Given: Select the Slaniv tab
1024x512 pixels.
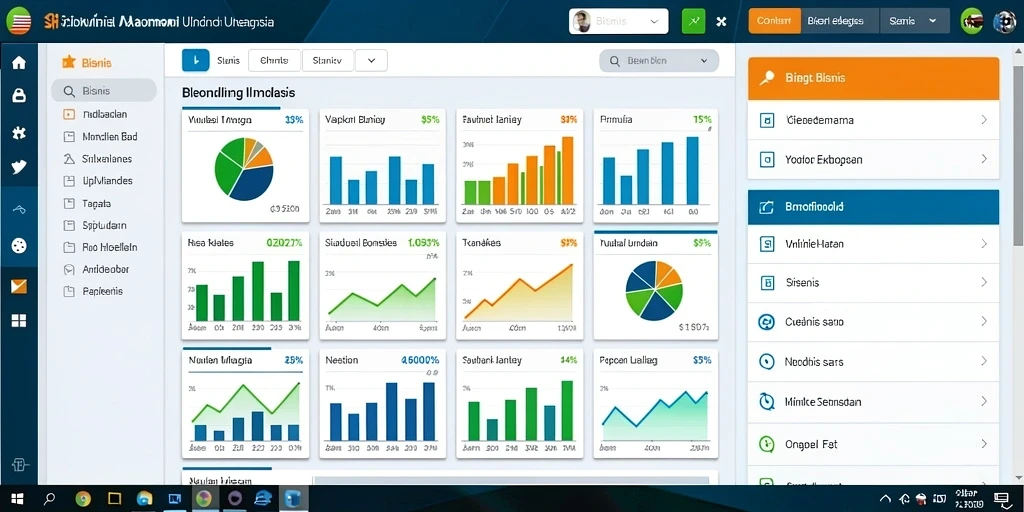Looking at the screenshot, I should (x=327, y=60).
